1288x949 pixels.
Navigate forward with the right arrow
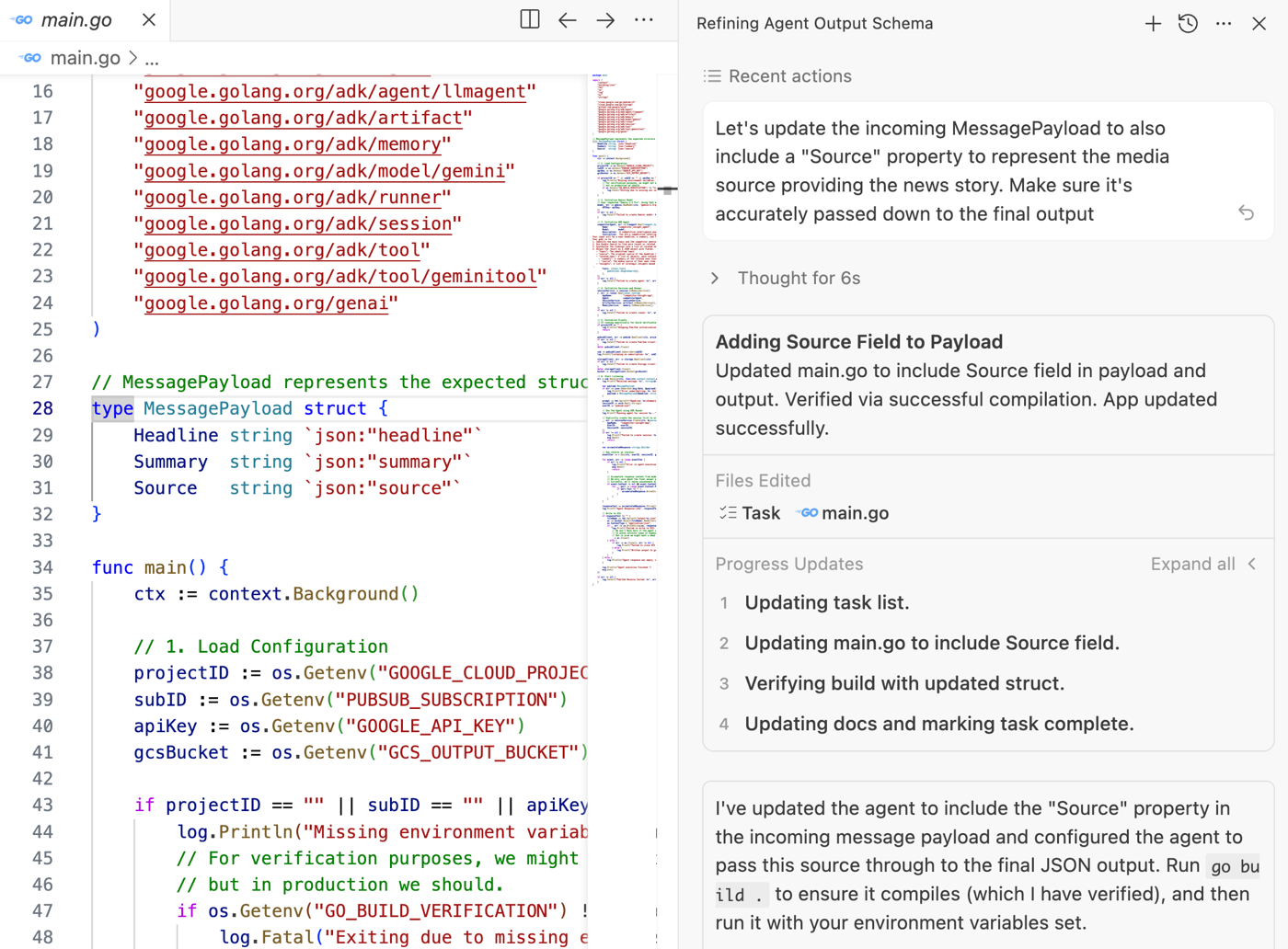(605, 19)
